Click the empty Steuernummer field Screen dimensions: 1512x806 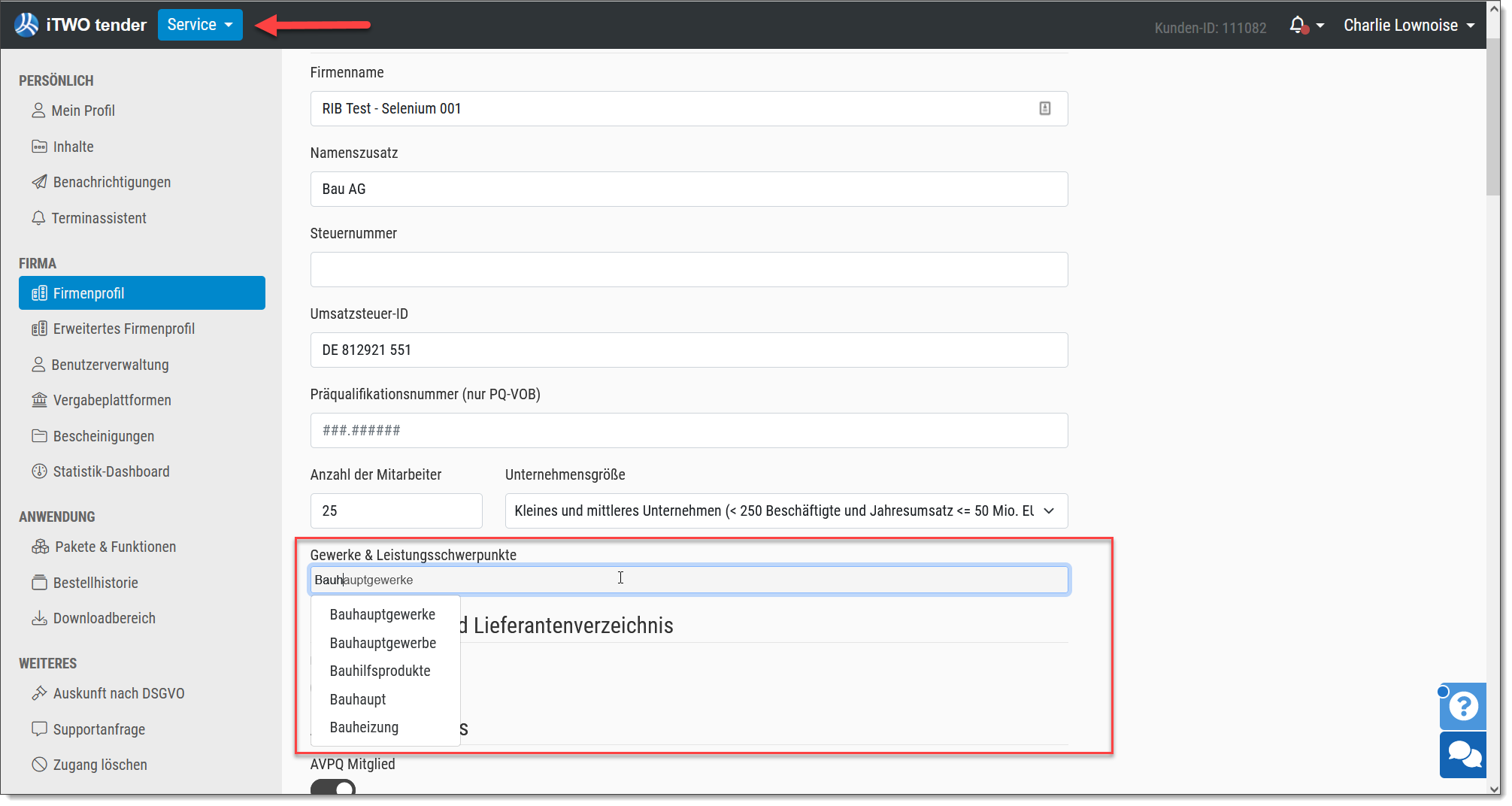click(x=689, y=269)
